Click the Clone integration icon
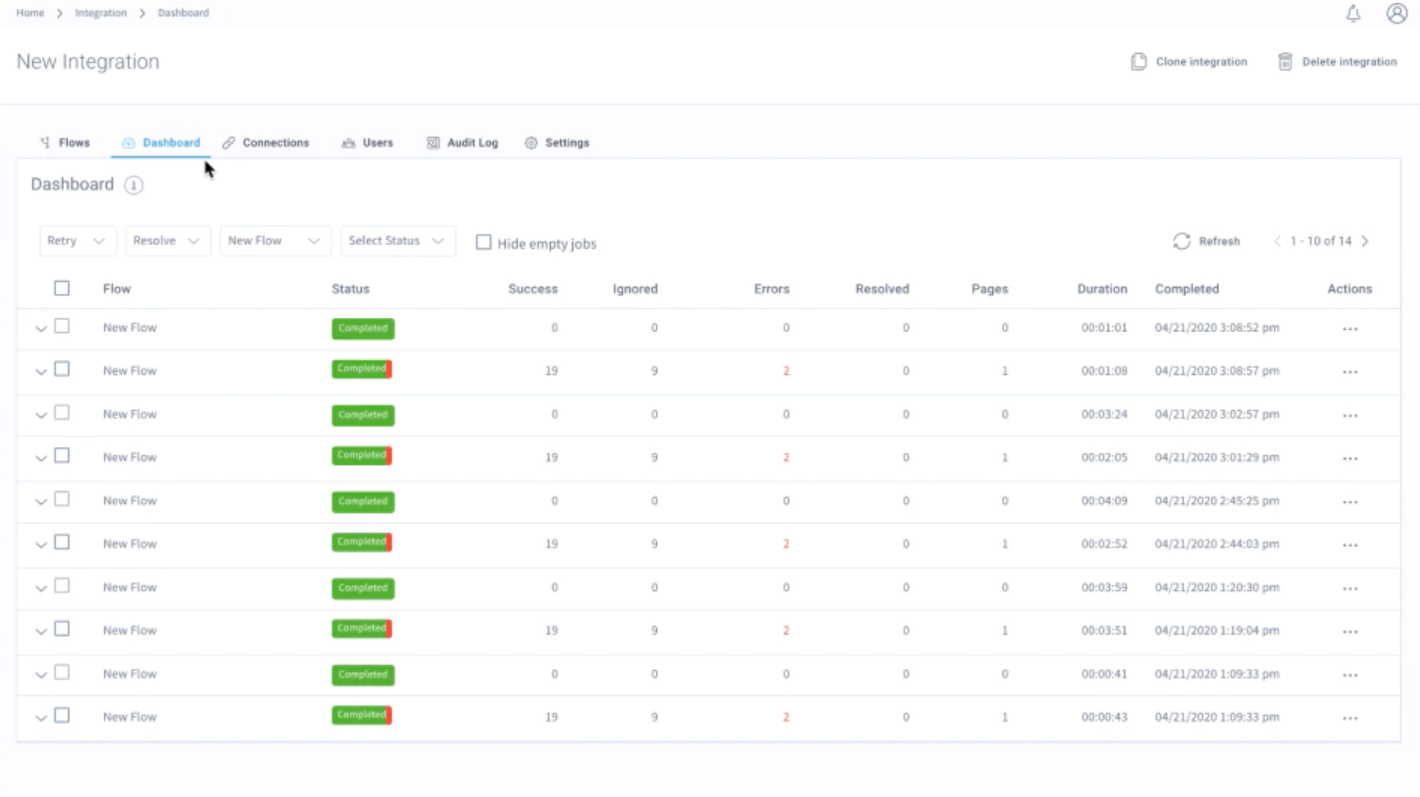 (x=1139, y=61)
